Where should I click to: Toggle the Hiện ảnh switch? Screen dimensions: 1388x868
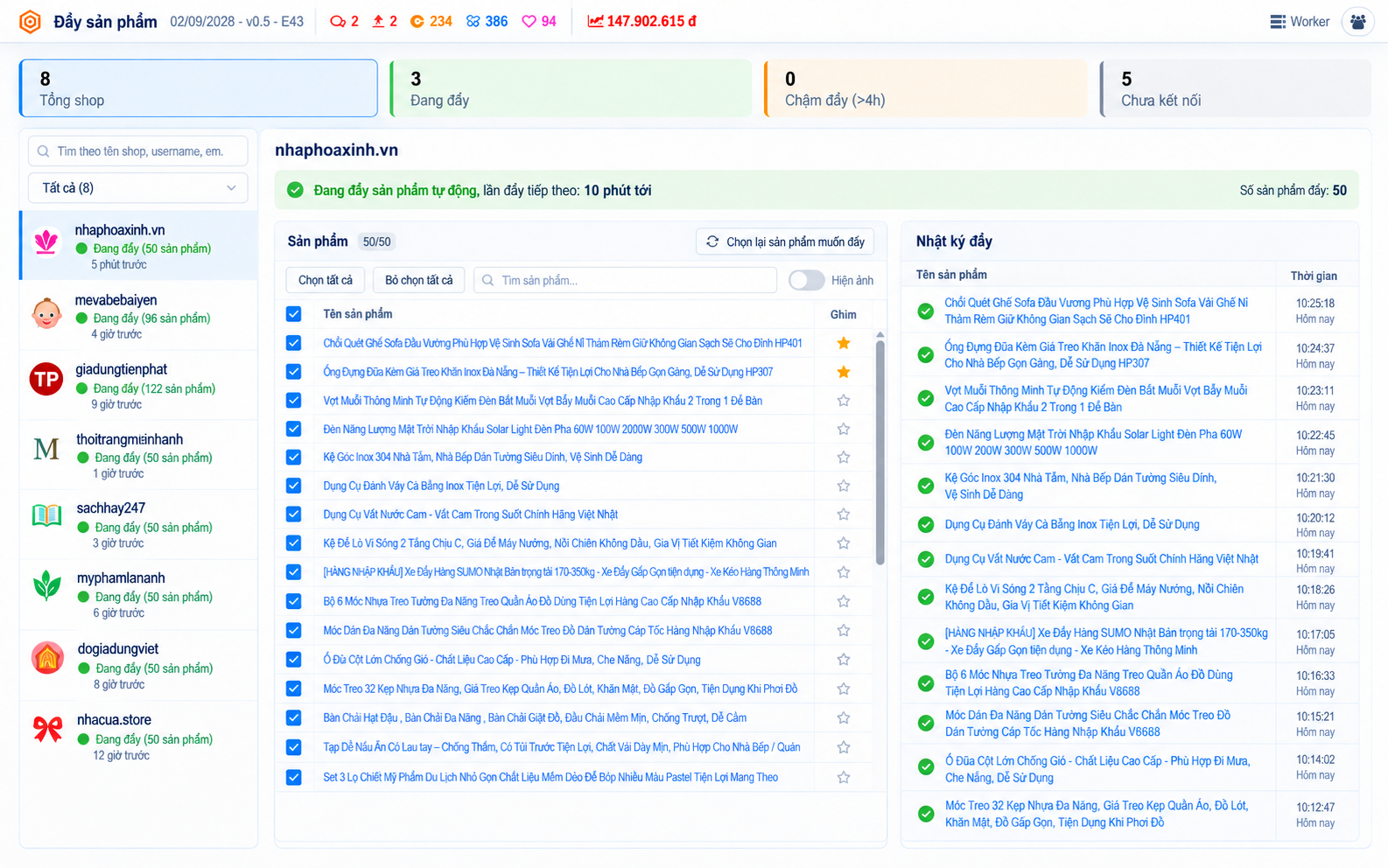point(806,280)
